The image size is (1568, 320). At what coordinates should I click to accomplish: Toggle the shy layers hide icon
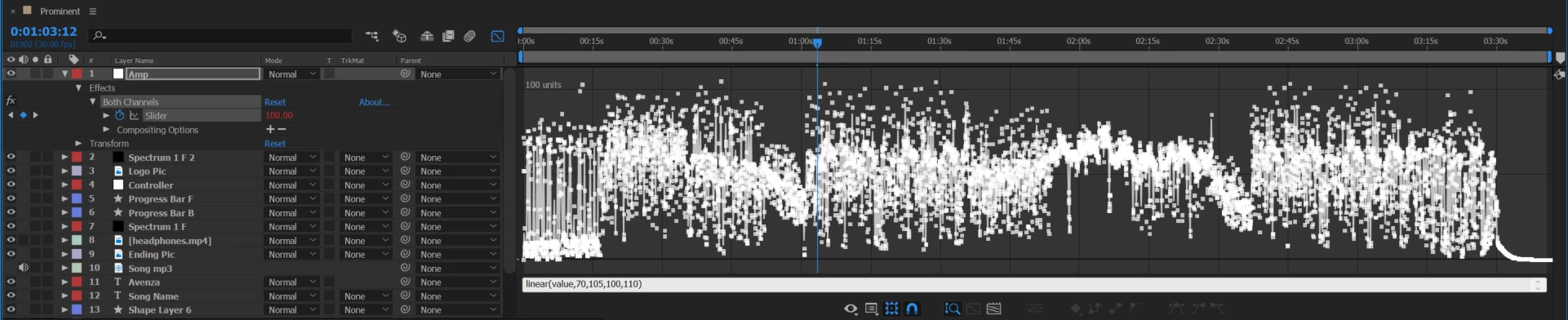coord(427,36)
